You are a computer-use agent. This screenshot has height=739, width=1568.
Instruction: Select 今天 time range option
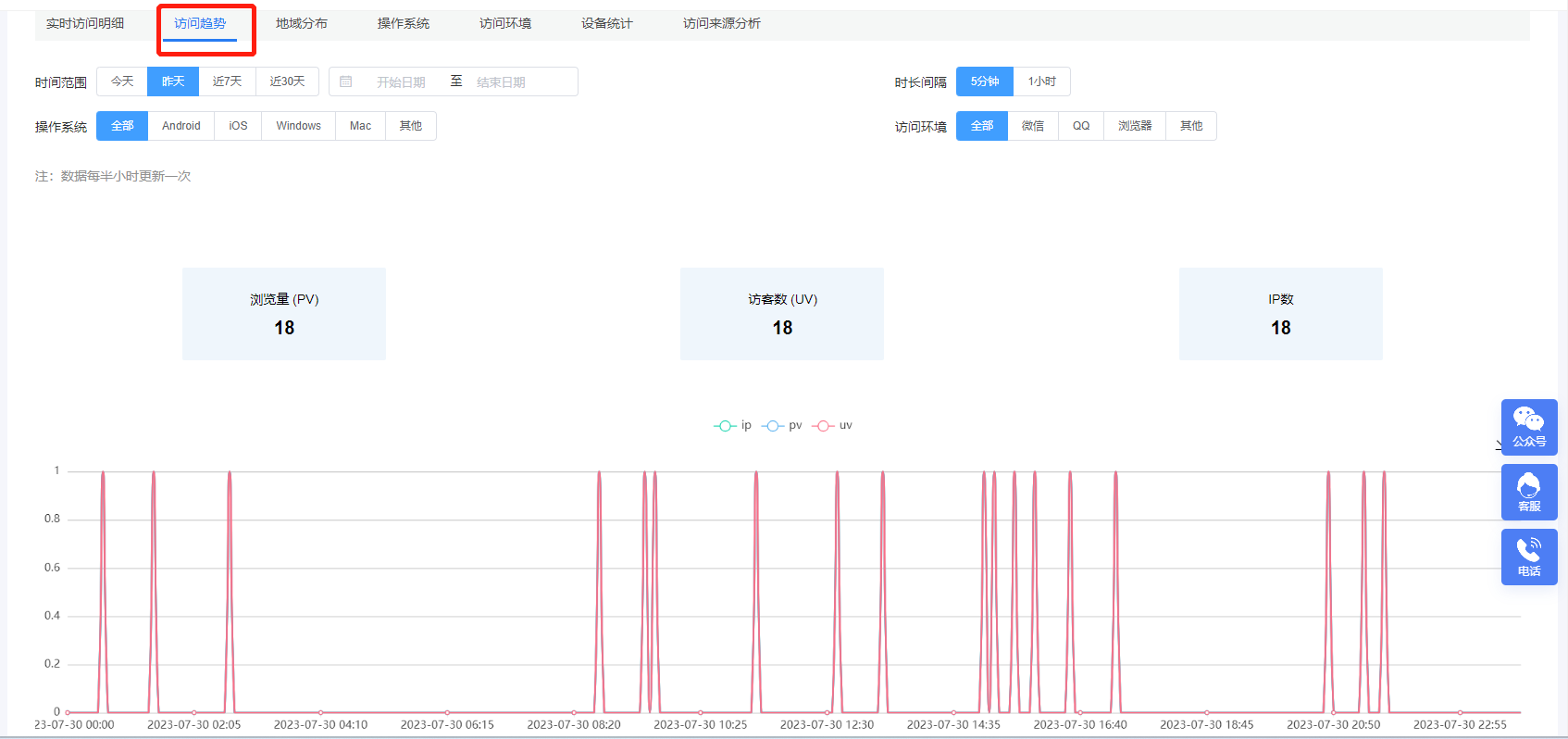[122, 81]
